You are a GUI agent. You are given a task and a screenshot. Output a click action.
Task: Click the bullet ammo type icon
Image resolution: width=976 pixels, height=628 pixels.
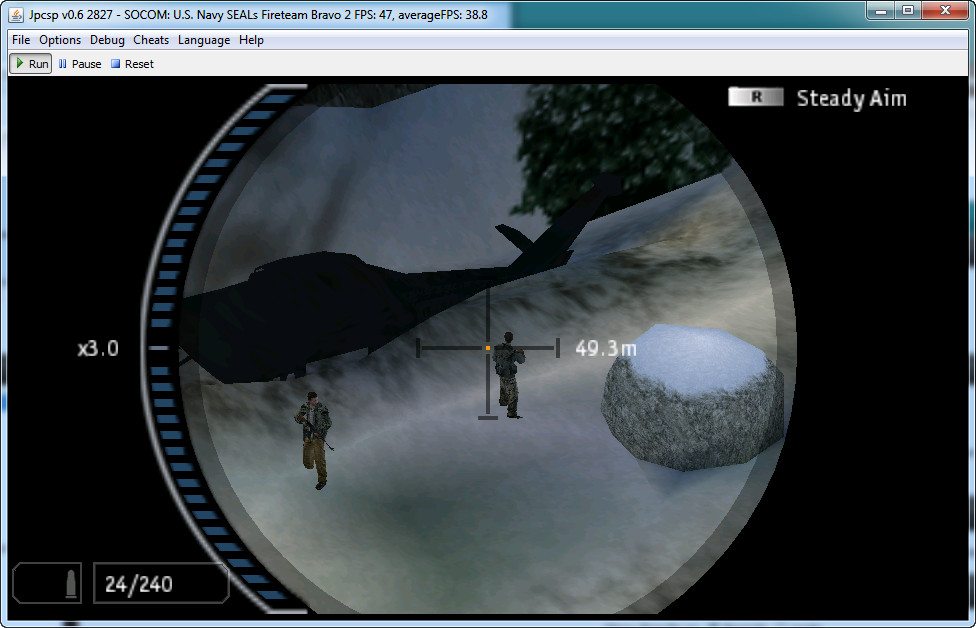71,584
